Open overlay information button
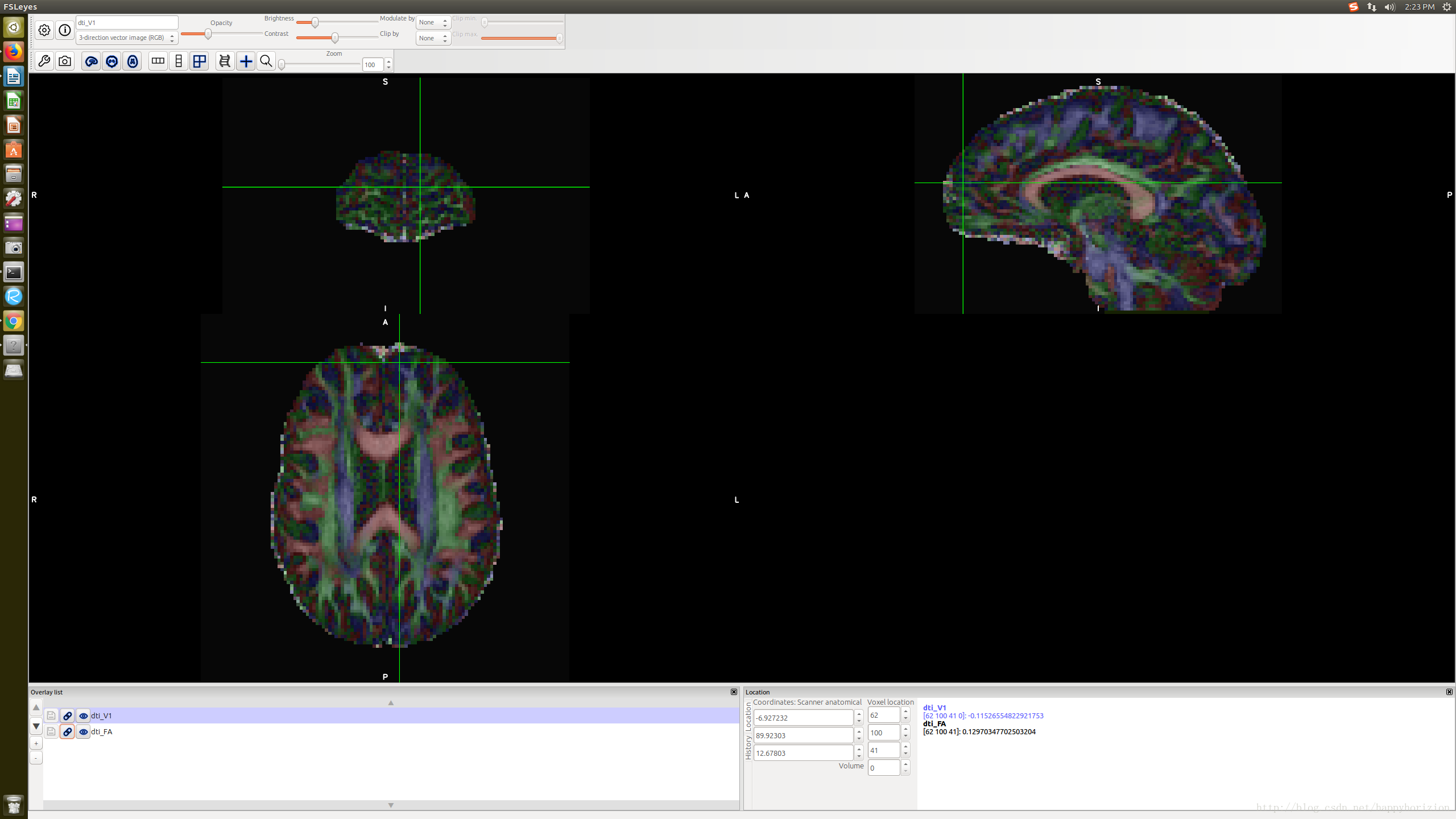This screenshot has height=819, width=1456. 65,30
